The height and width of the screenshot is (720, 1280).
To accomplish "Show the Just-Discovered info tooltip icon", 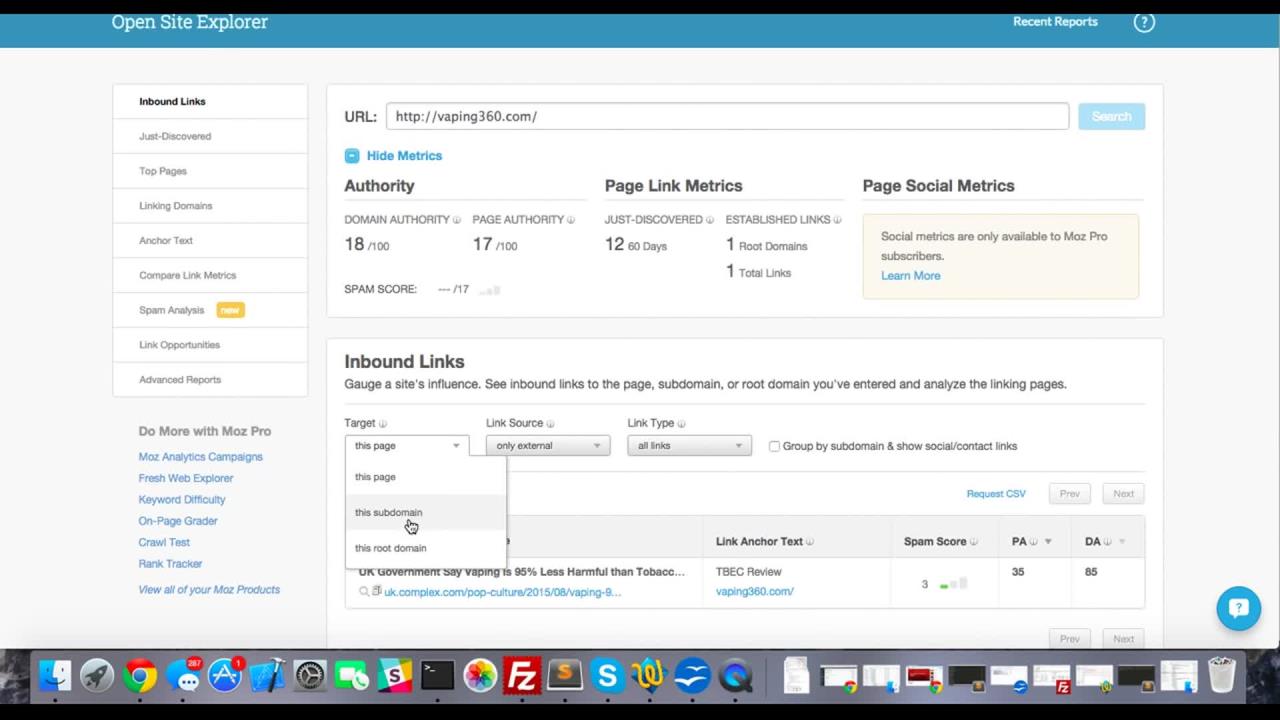I will [x=710, y=220].
